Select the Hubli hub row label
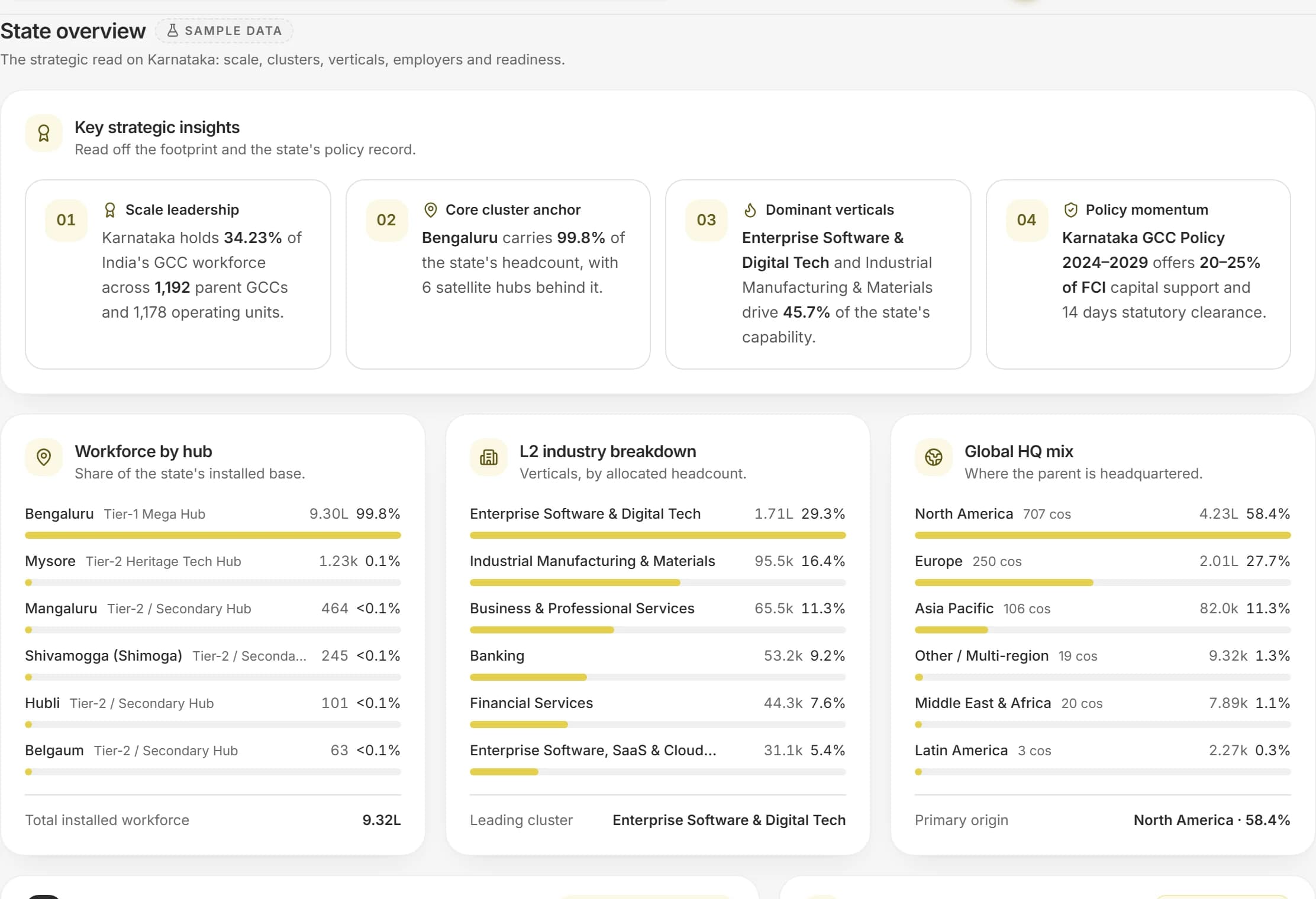The width and height of the screenshot is (1316, 899). coord(42,703)
